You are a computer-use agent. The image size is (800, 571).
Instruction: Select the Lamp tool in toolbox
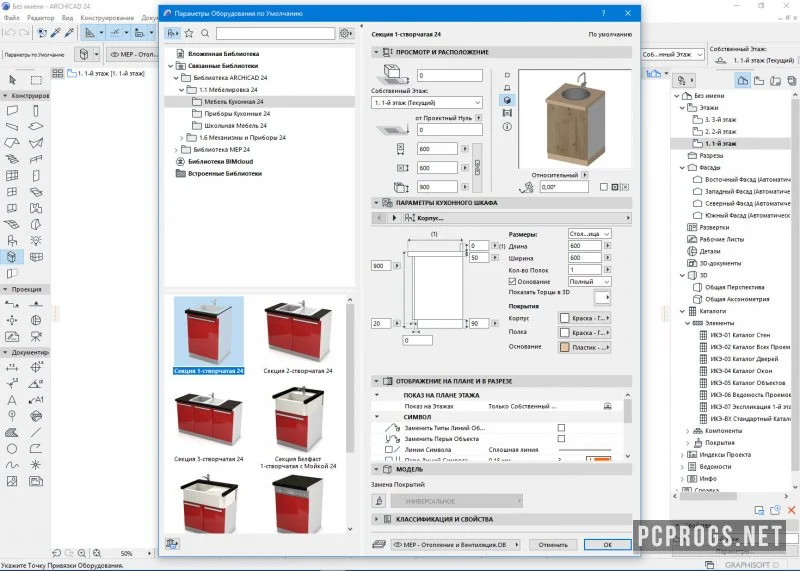(x=36, y=240)
